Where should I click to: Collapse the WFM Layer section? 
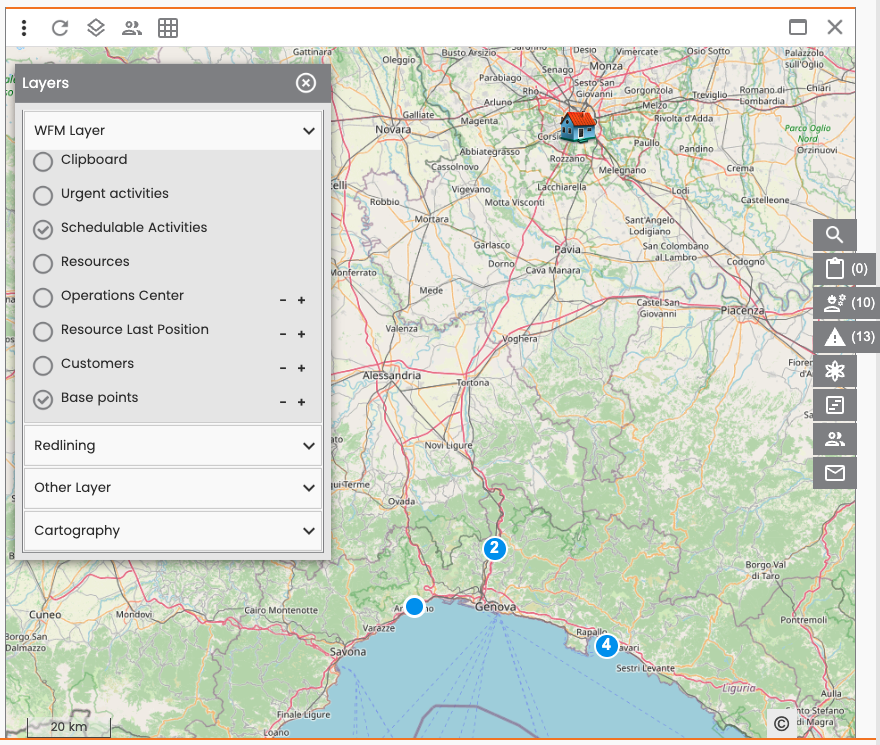(x=173, y=130)
